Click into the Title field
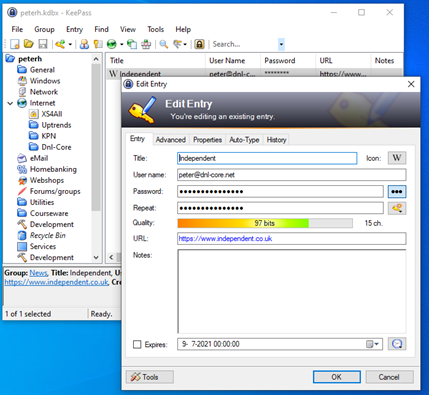 point(267,158)
